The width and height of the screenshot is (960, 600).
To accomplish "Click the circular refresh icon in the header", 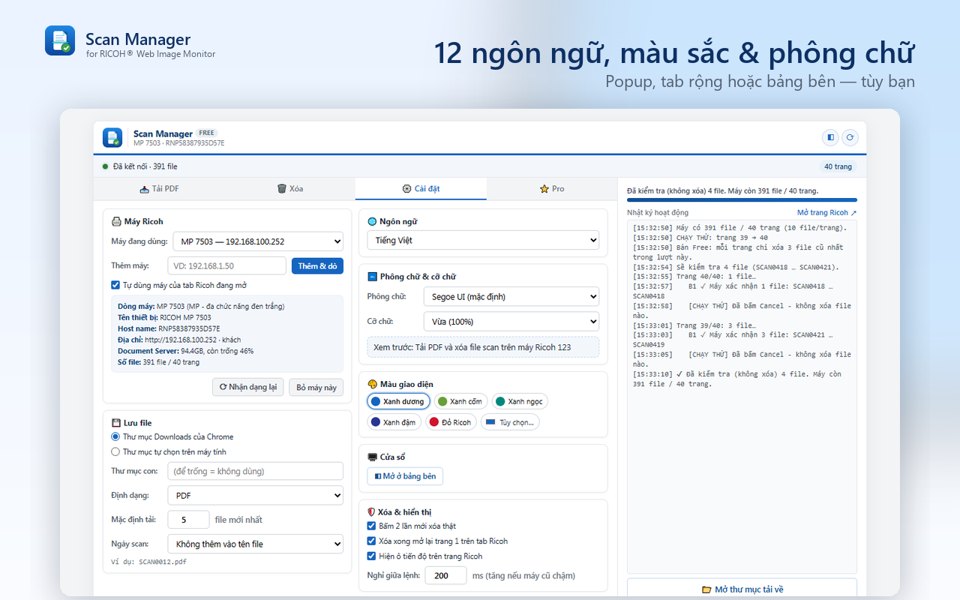I will point(850,137).
